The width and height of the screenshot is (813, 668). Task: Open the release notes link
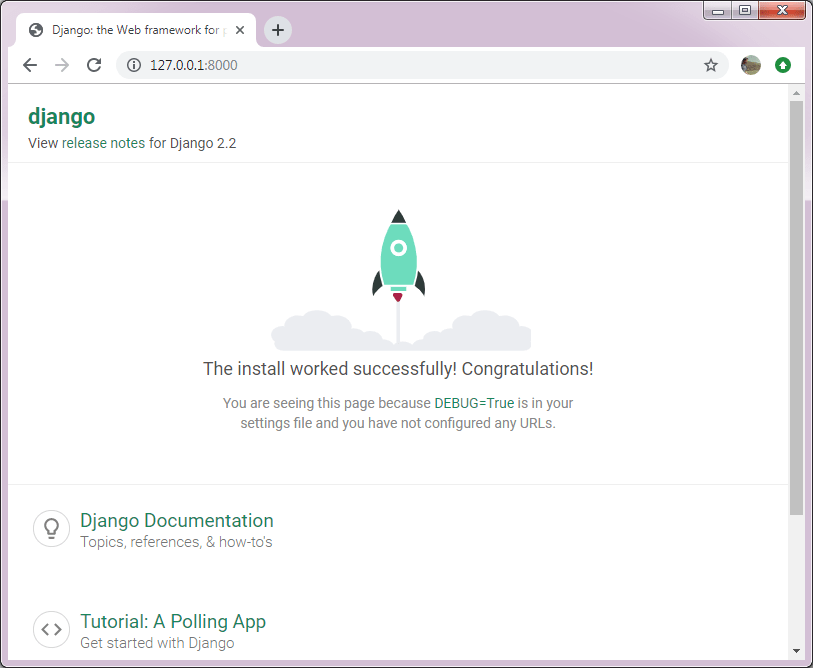pos(103,143)
